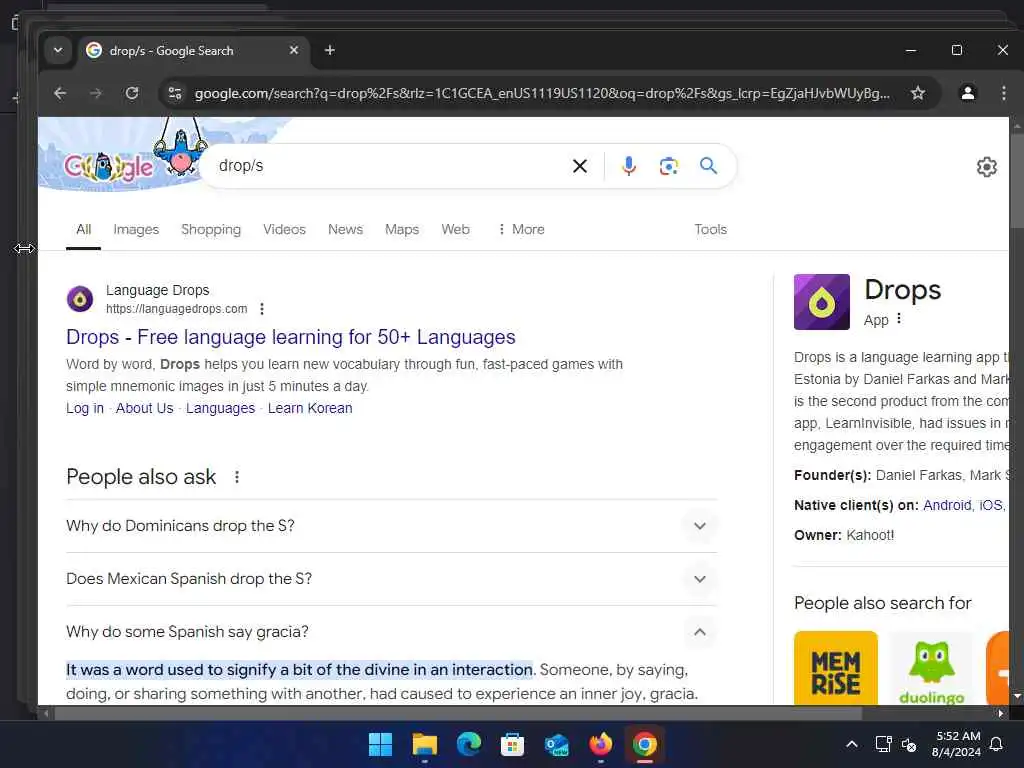
Task: Open Microsoft Store from the taskbar
Action: (x=513, y=744)
